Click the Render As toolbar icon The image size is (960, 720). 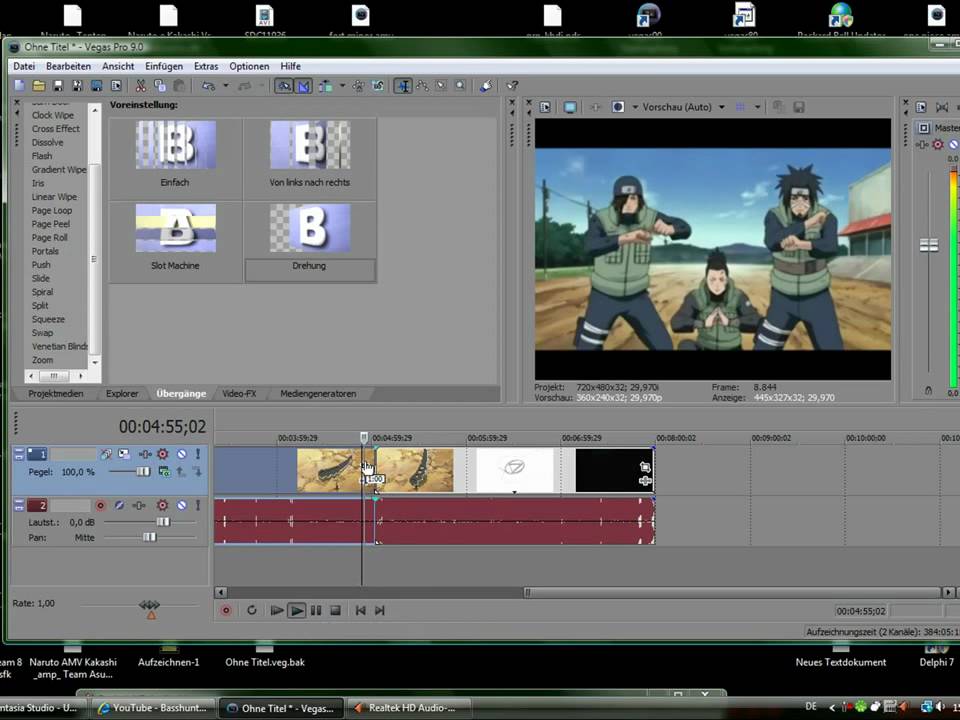97,86
